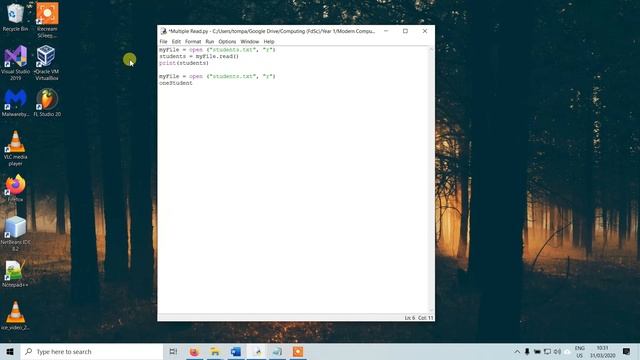640x360 pixels.
Task: Click the network tray icon
Action: 547,351
